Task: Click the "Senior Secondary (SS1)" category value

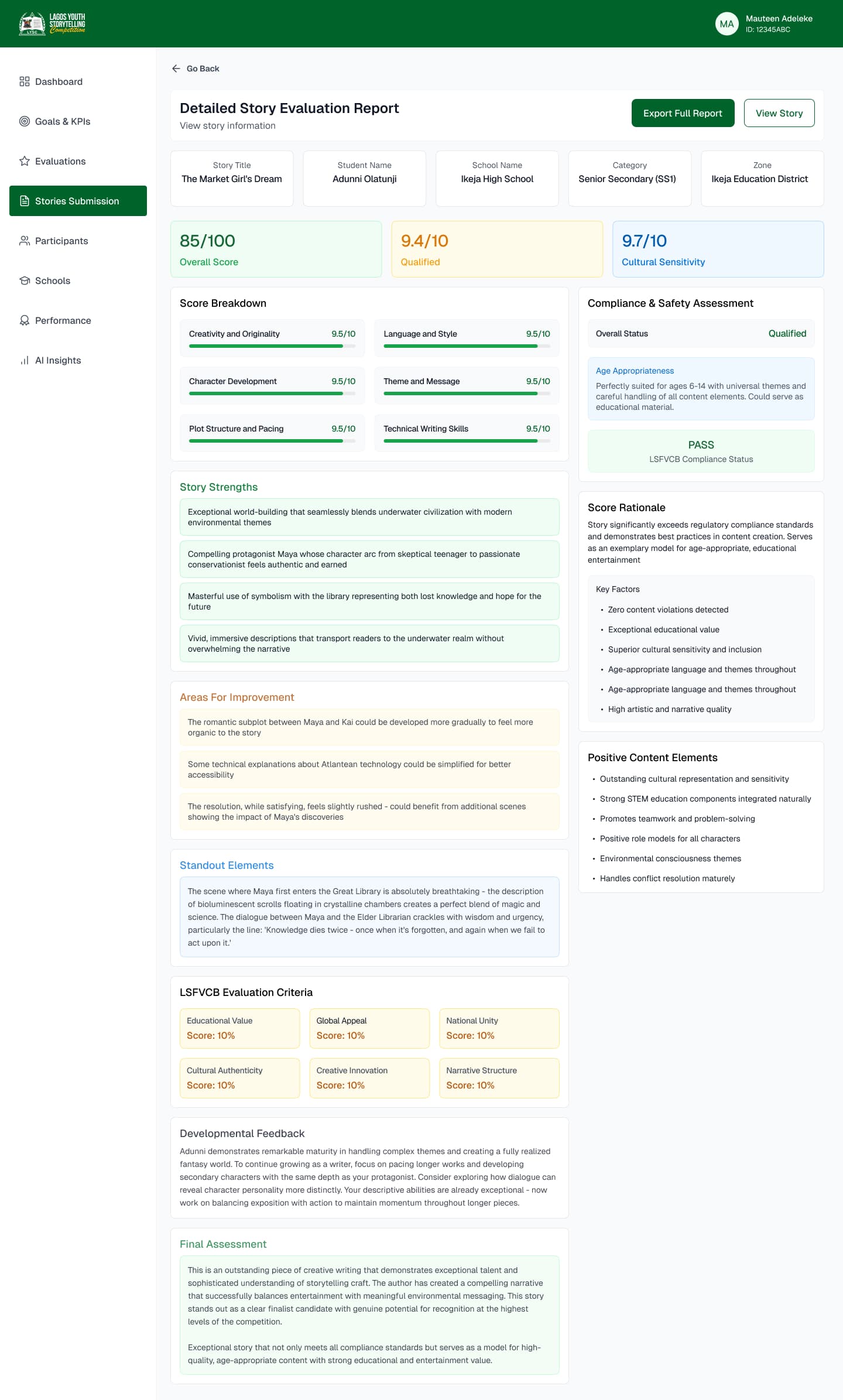Action: 628,179
